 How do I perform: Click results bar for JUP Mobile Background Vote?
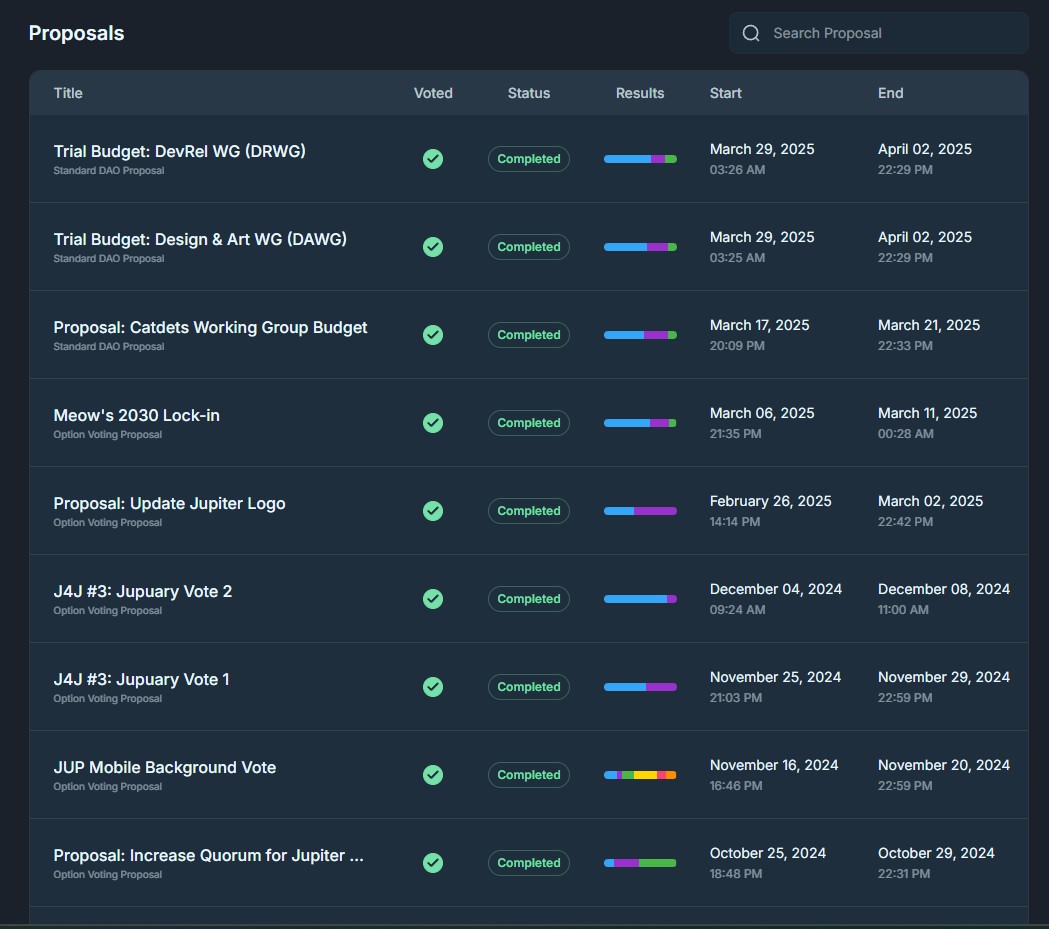[640, 775]
